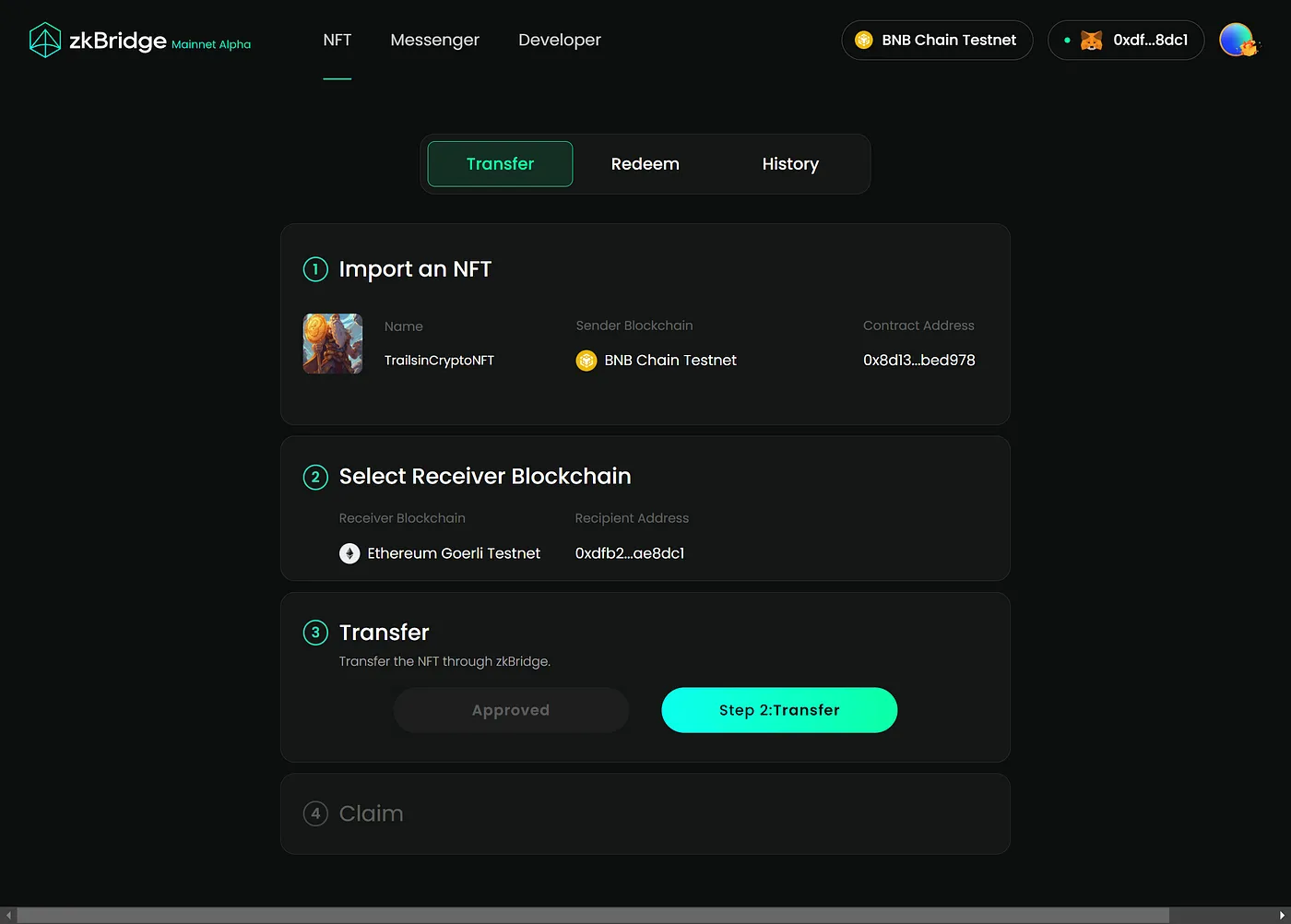Click the MetaMask fox wallet icon

click(1091, 41)
